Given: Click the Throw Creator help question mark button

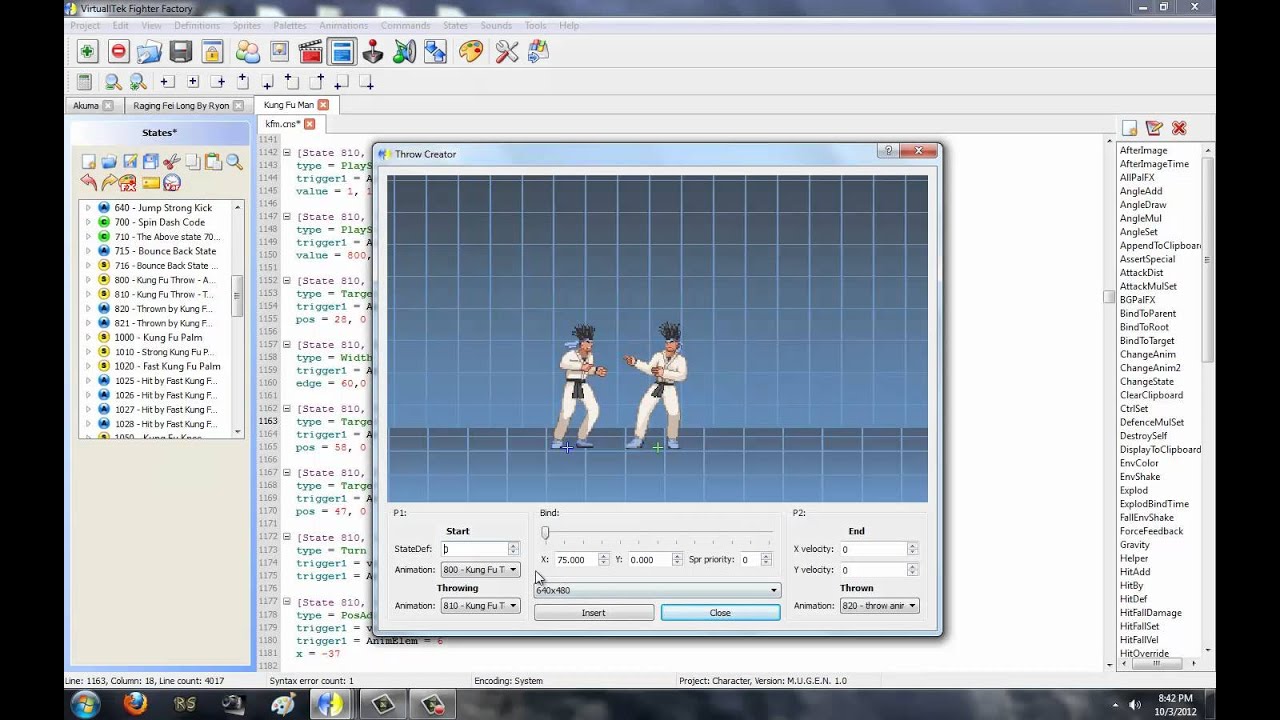Looking at the screenshot, I should [x=888, y=151].
